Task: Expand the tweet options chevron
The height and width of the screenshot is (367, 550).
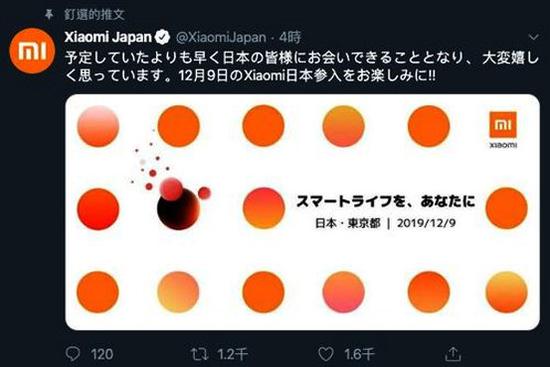Action: click(x=534, y=37)
